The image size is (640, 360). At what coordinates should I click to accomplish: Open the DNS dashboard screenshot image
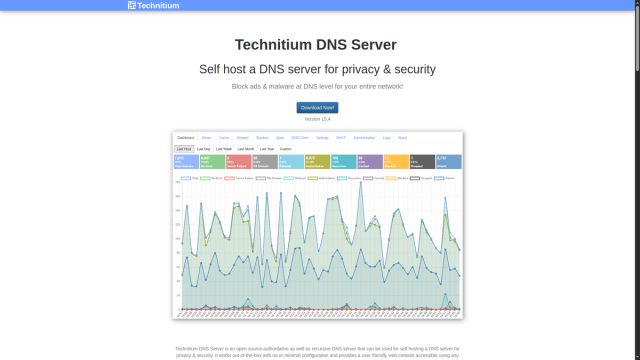[318, 225]
